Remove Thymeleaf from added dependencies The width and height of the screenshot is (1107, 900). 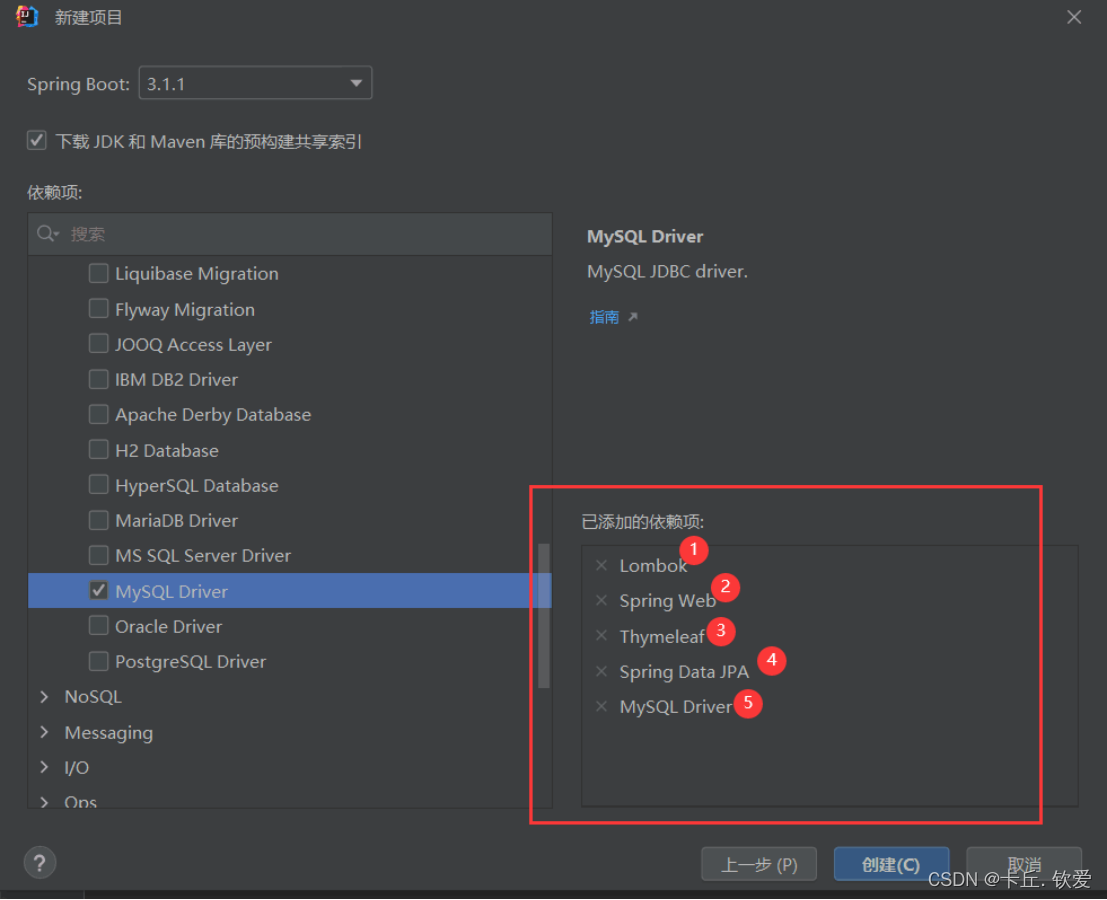coord(602,635)
